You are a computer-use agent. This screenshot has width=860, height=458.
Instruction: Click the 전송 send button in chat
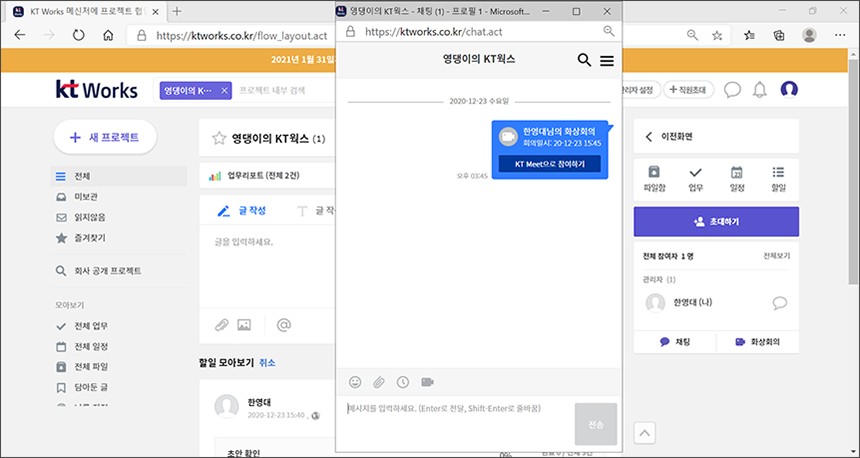596,424
